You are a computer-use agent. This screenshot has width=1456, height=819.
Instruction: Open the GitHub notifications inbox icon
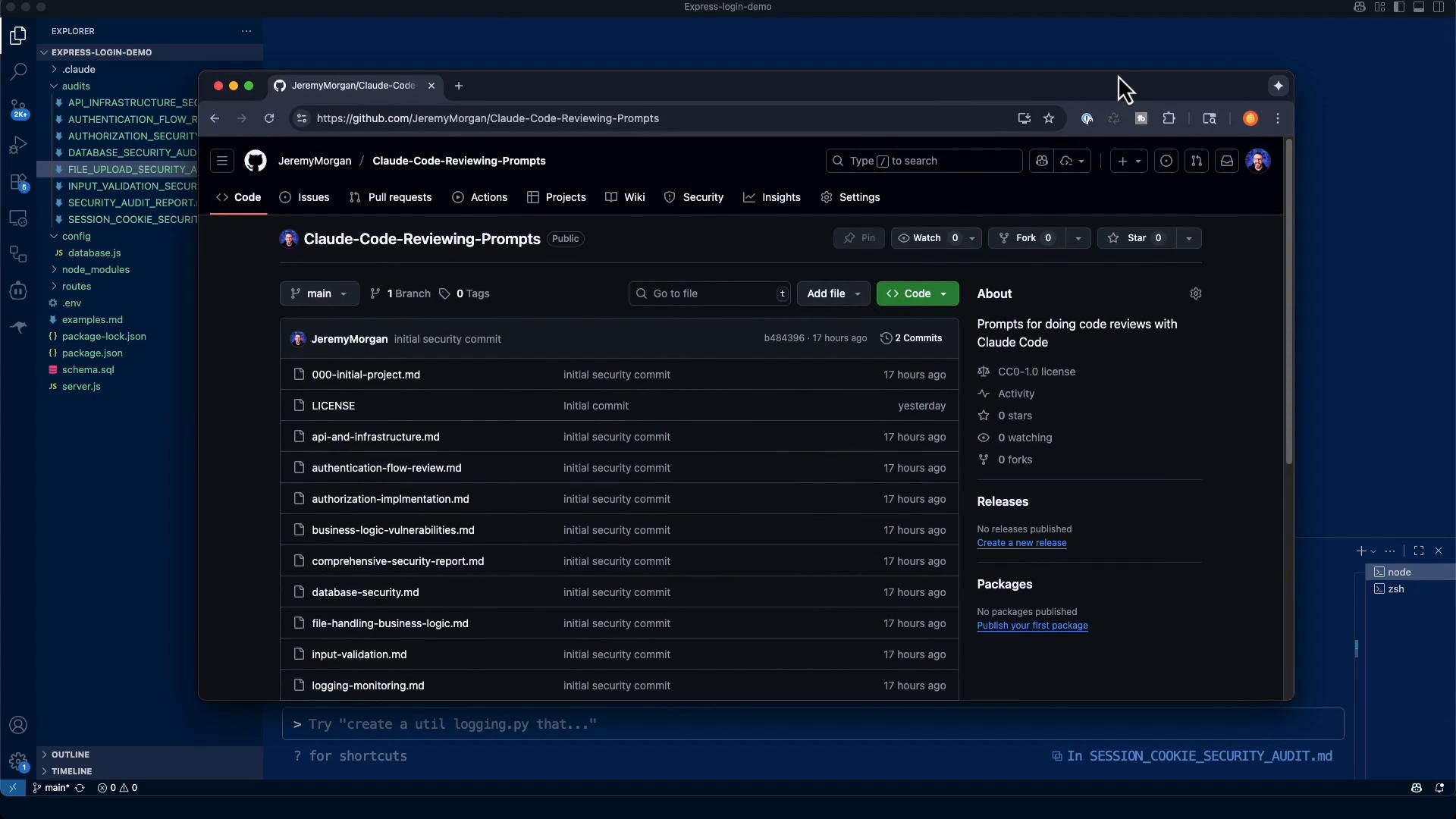point(1227,161)
